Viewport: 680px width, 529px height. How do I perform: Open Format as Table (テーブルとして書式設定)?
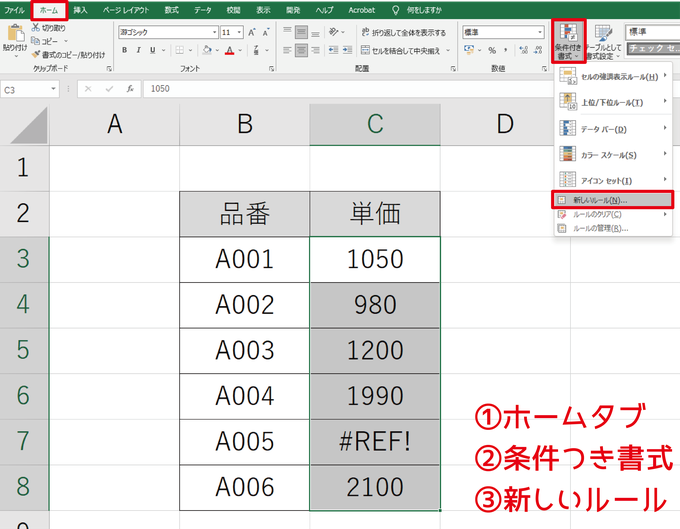(603, 42)
